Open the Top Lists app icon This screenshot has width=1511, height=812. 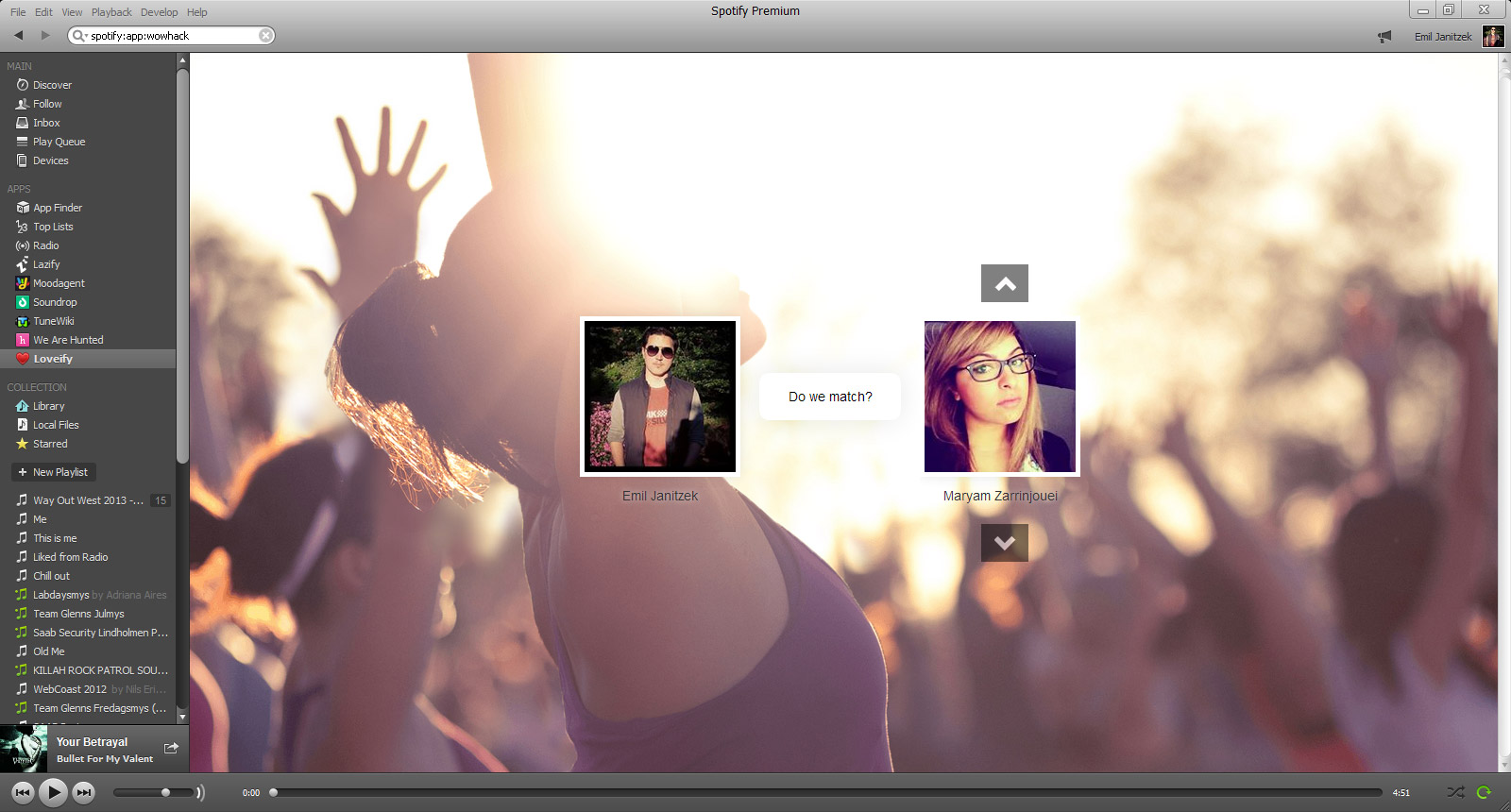[x=23, y=227]
